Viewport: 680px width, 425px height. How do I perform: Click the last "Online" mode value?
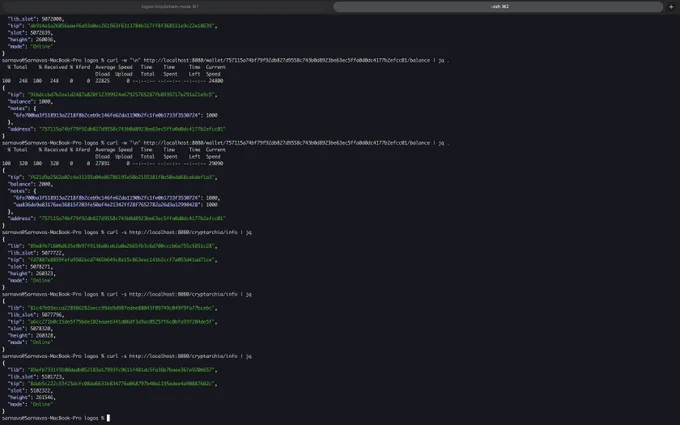tap(42, 404)
